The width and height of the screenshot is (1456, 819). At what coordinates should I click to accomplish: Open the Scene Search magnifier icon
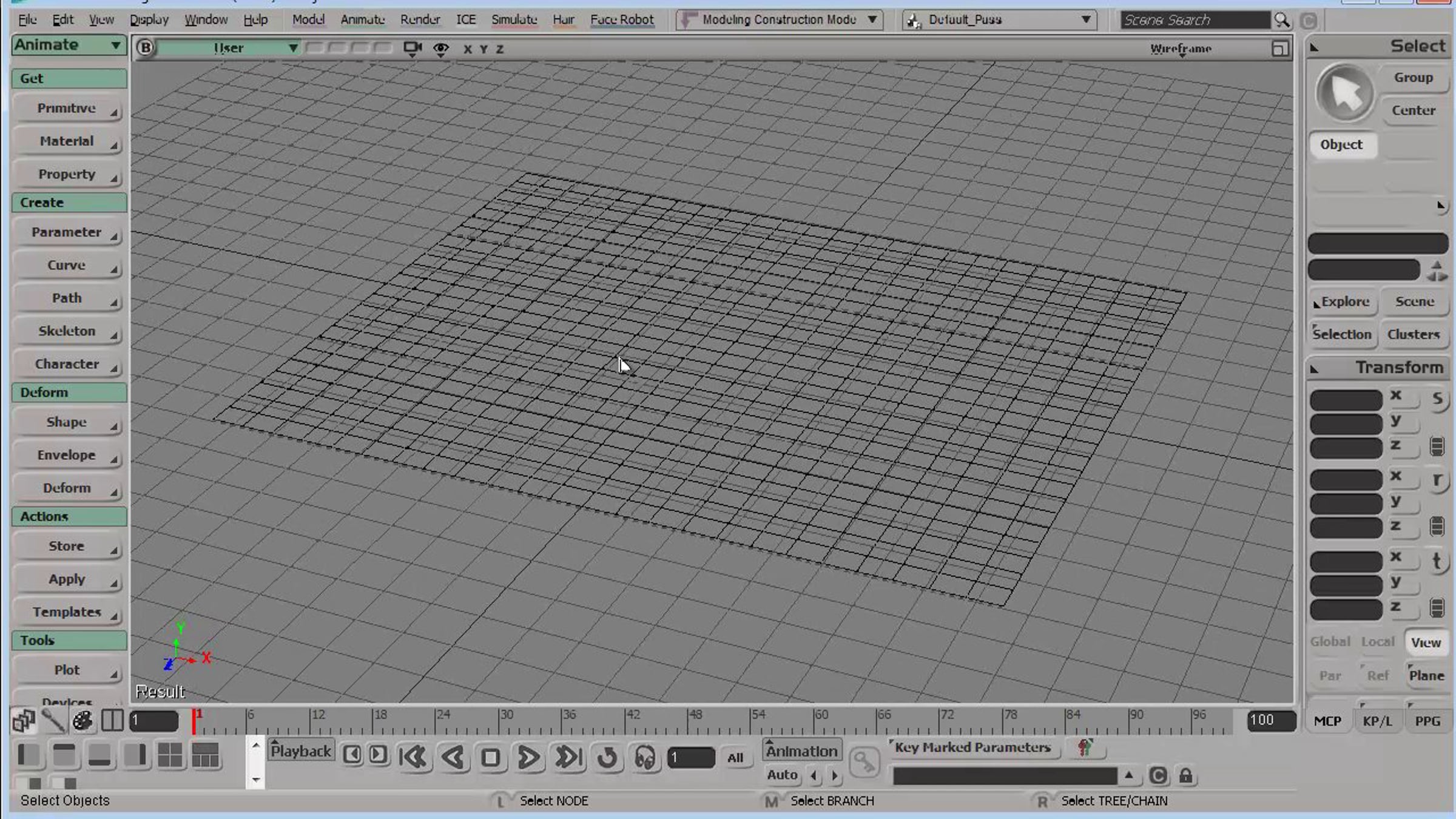click(x=1282, y=20)
